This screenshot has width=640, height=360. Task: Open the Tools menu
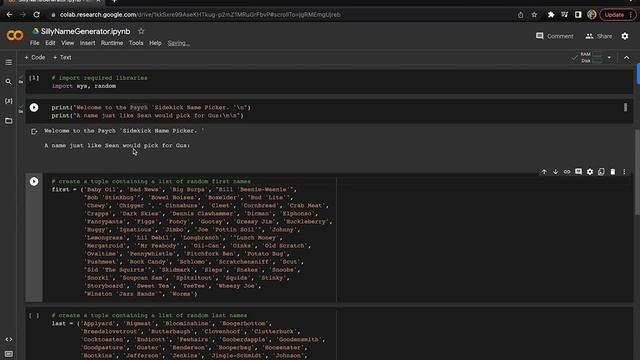click(136, 43)
